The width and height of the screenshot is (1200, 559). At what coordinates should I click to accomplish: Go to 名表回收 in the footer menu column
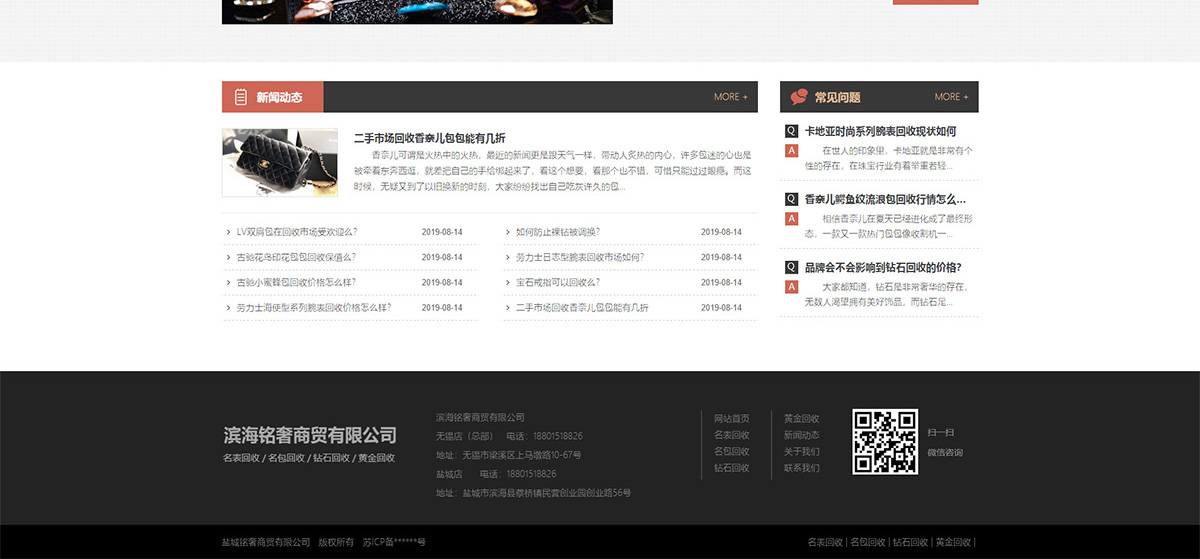click(x=731, y=435)
